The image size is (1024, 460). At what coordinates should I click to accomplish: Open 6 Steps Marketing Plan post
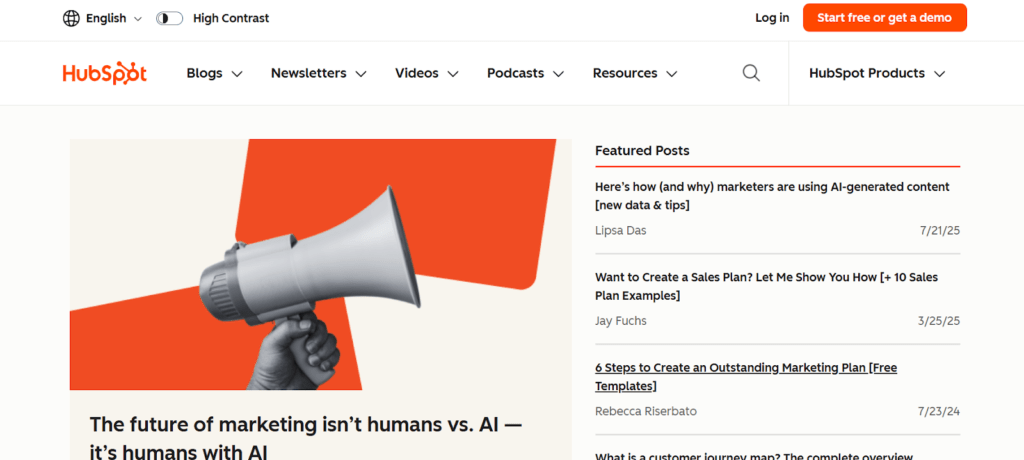click(746, 376)
